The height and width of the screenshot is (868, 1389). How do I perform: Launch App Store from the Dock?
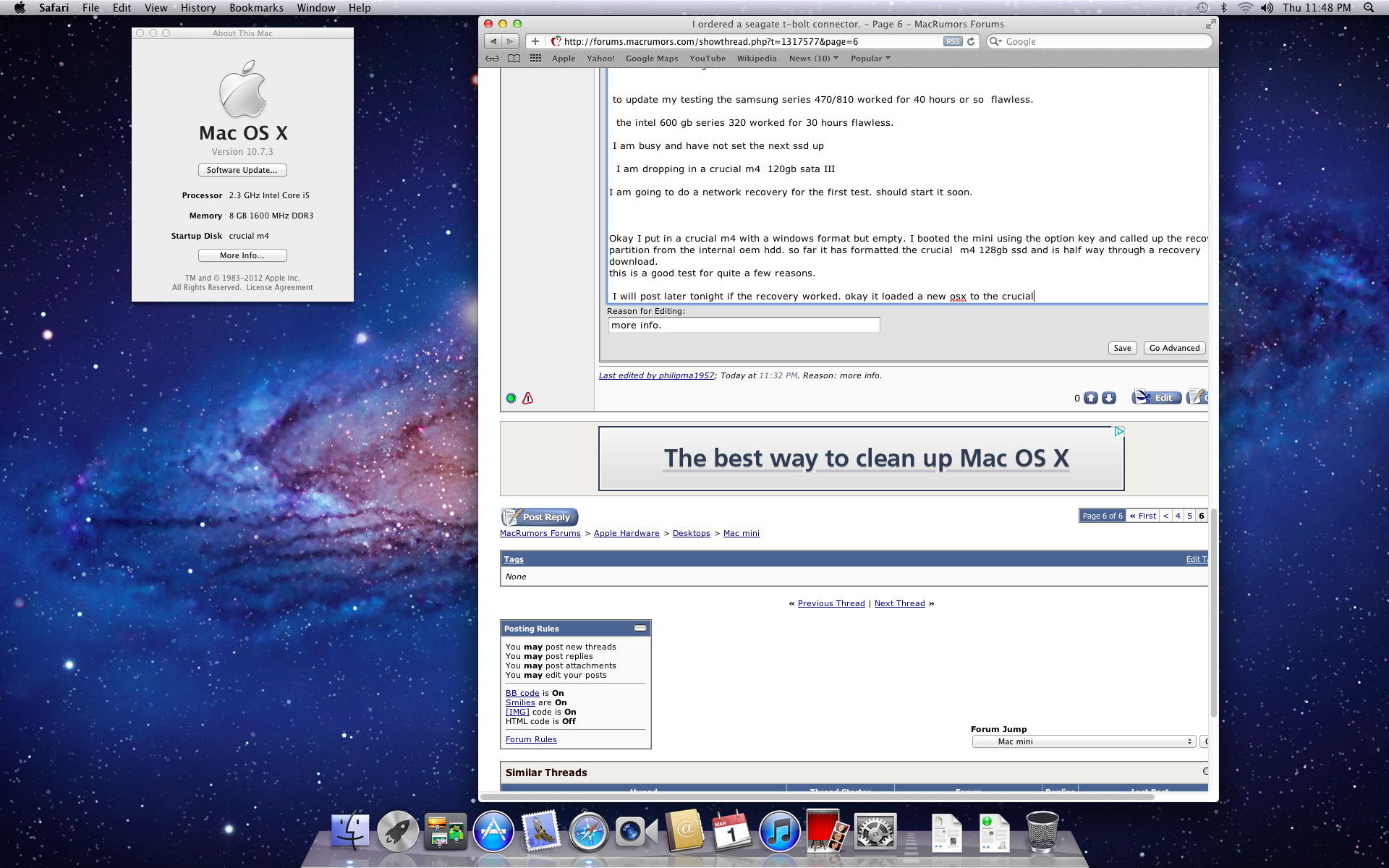tap(493, 831)
